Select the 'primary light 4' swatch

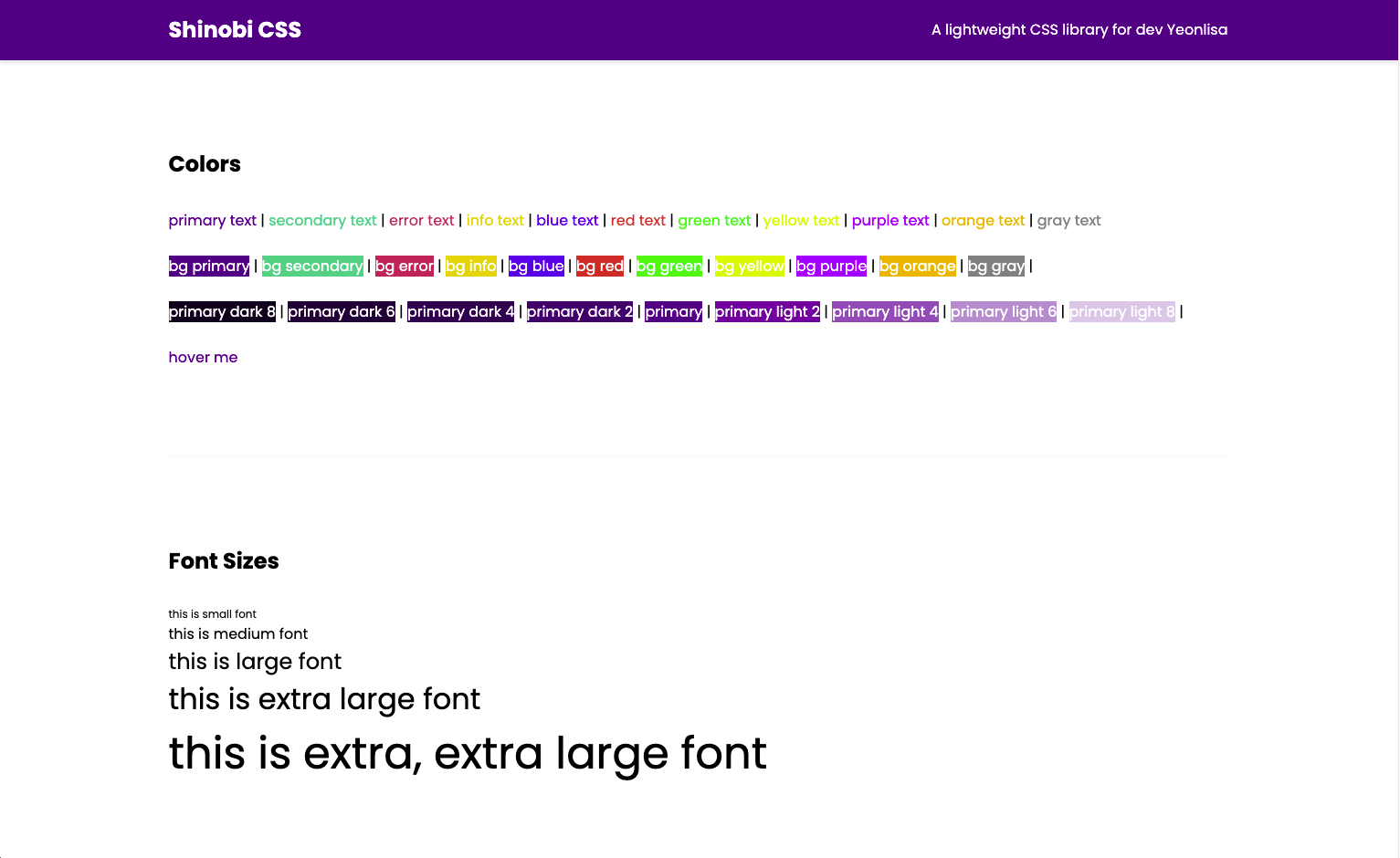click(885, 311)
